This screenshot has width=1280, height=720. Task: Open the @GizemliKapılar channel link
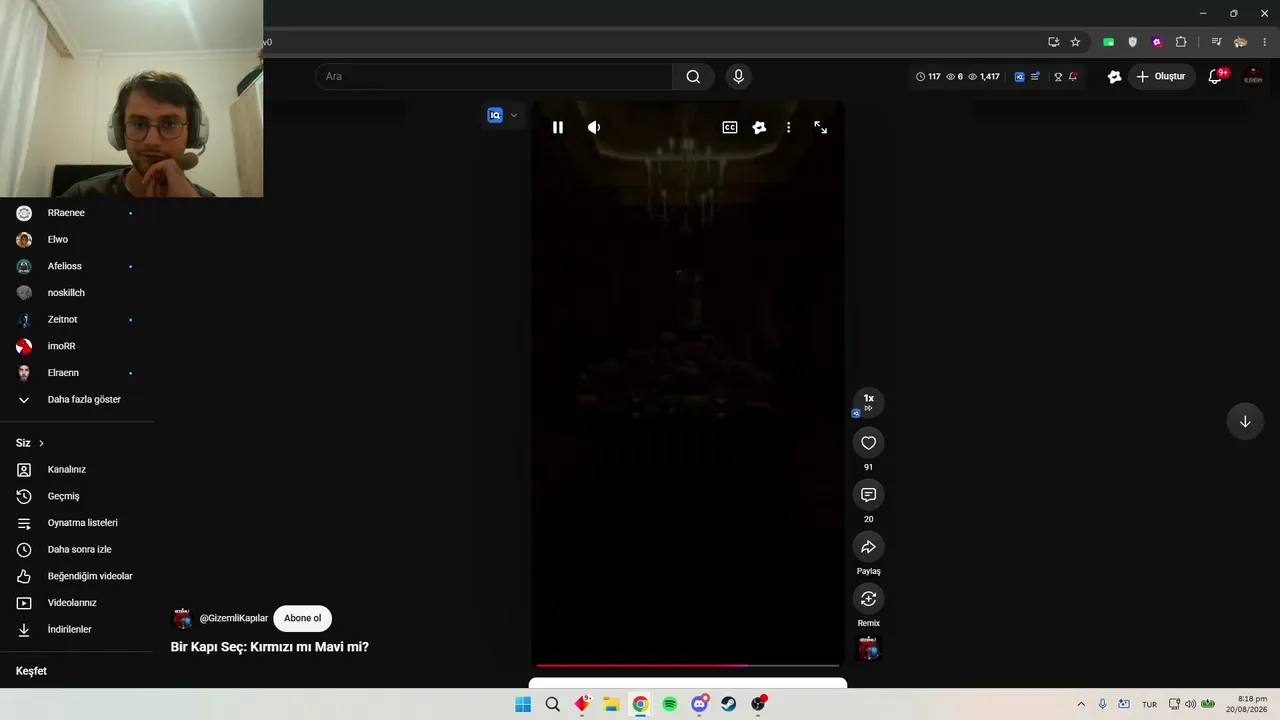[234, 618]
